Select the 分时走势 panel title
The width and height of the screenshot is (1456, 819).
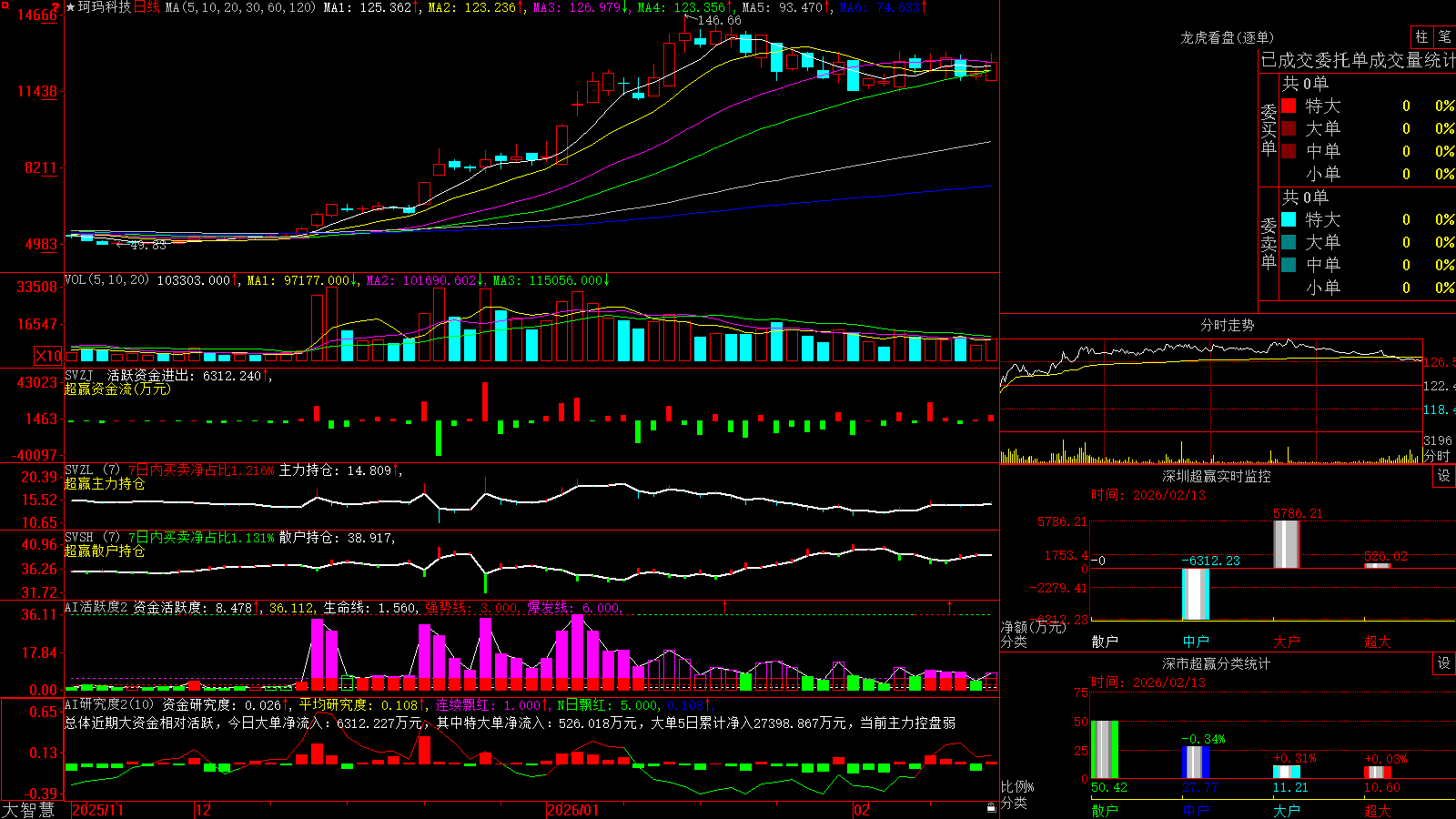click(x=1227, y=325)
